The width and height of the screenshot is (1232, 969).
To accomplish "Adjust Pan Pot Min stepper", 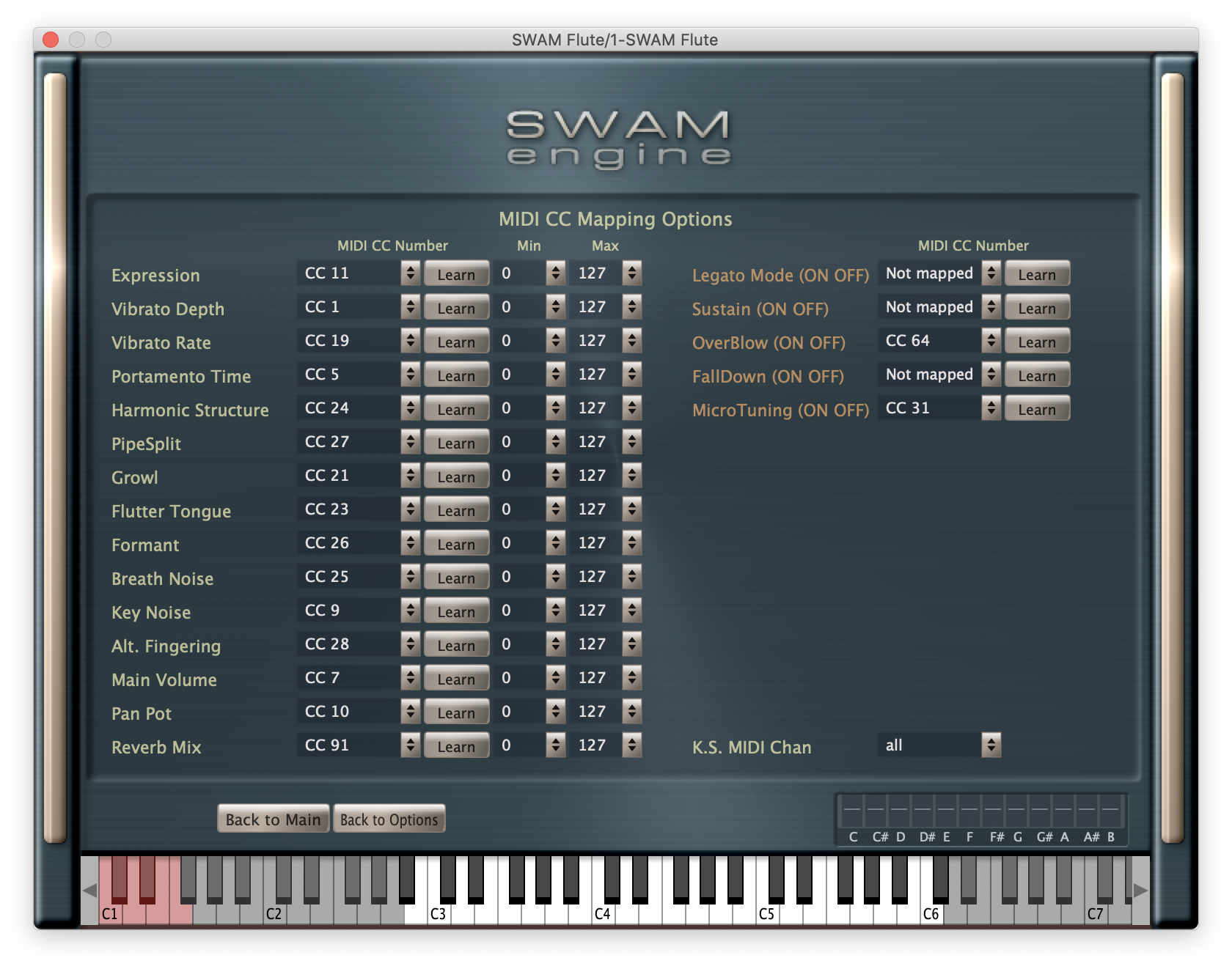I will click(556, 712).
